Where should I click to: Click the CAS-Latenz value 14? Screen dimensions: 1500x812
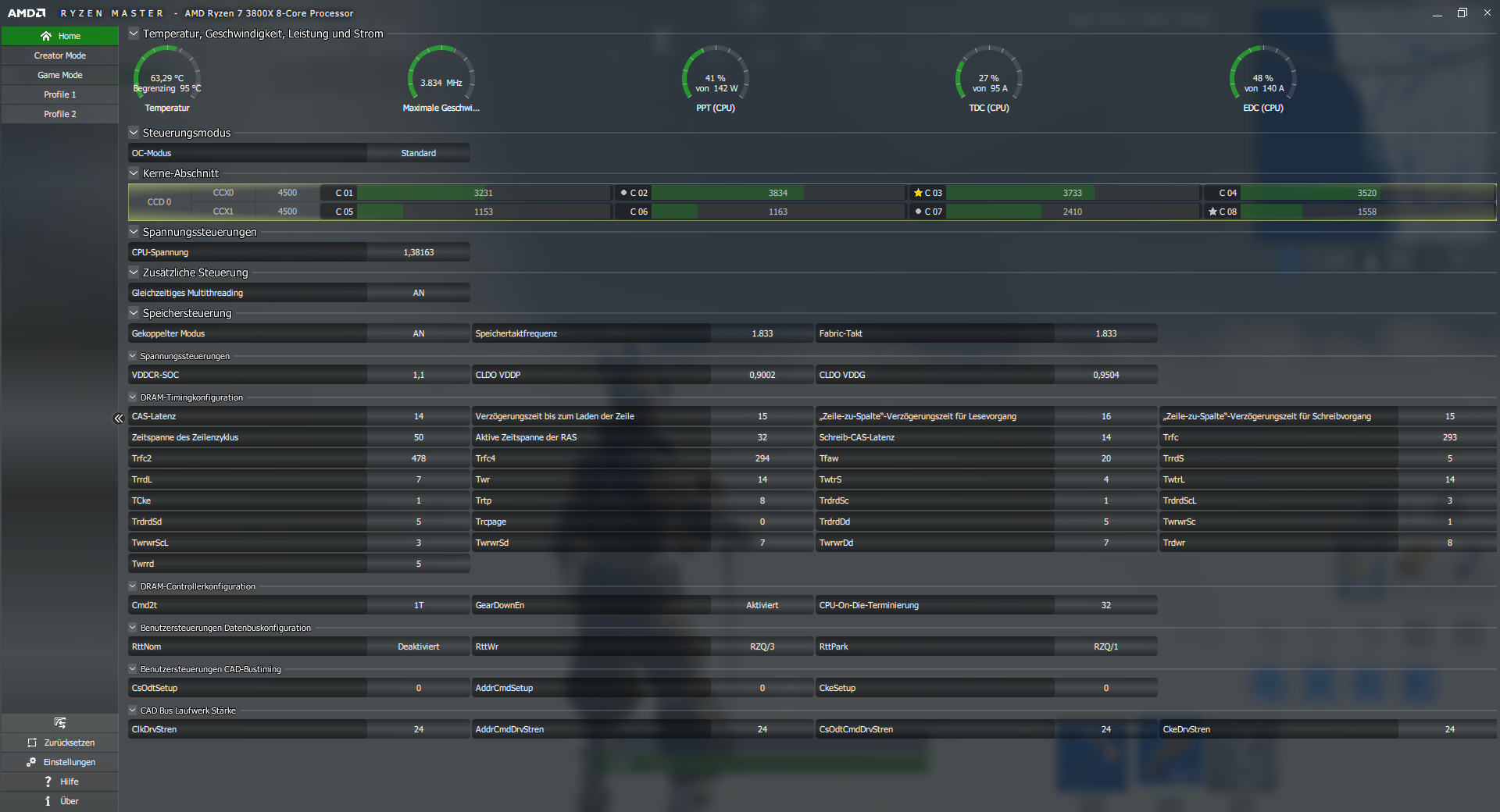click(419, 416)
